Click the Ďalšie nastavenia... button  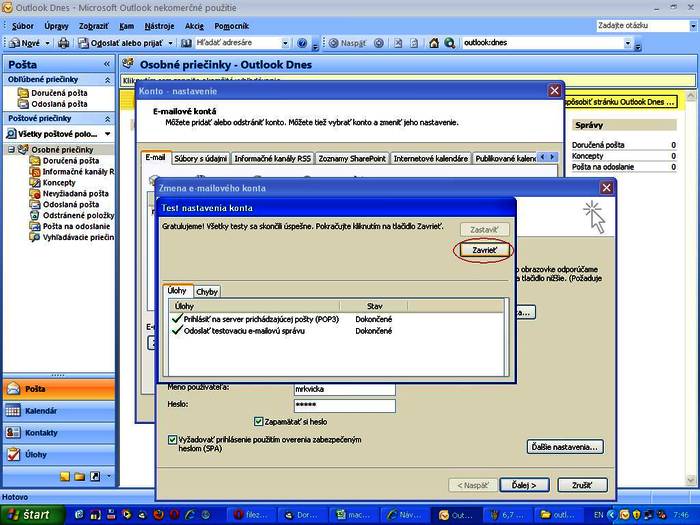pos(565,447)
